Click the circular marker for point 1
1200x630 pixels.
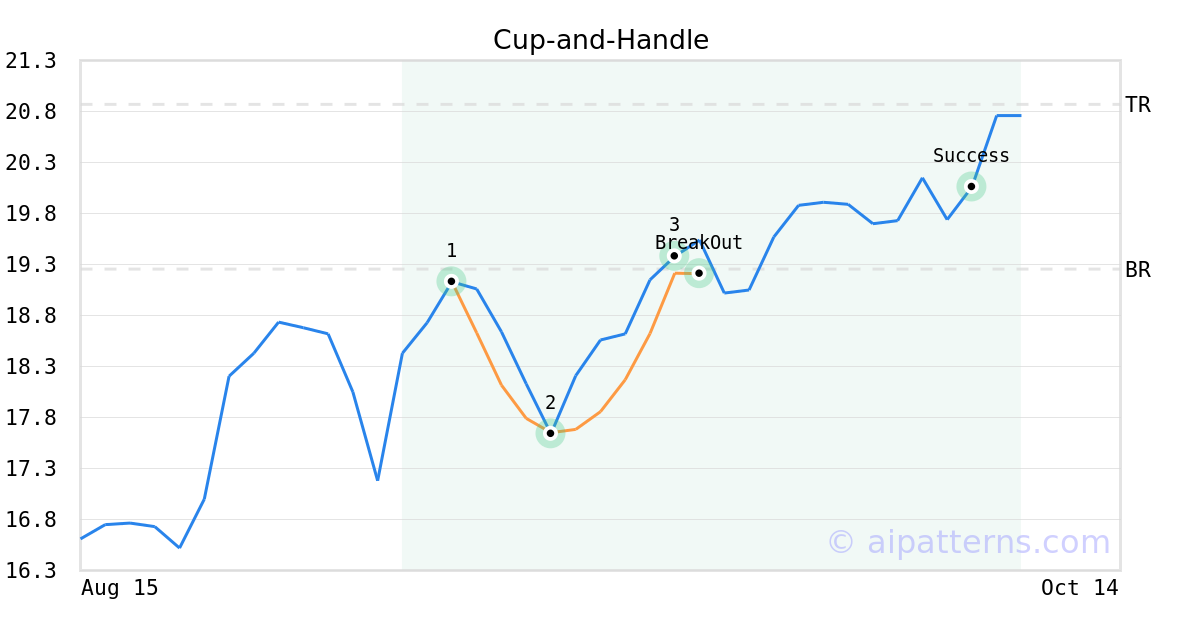pyautogui.click(x=451, y=281)
